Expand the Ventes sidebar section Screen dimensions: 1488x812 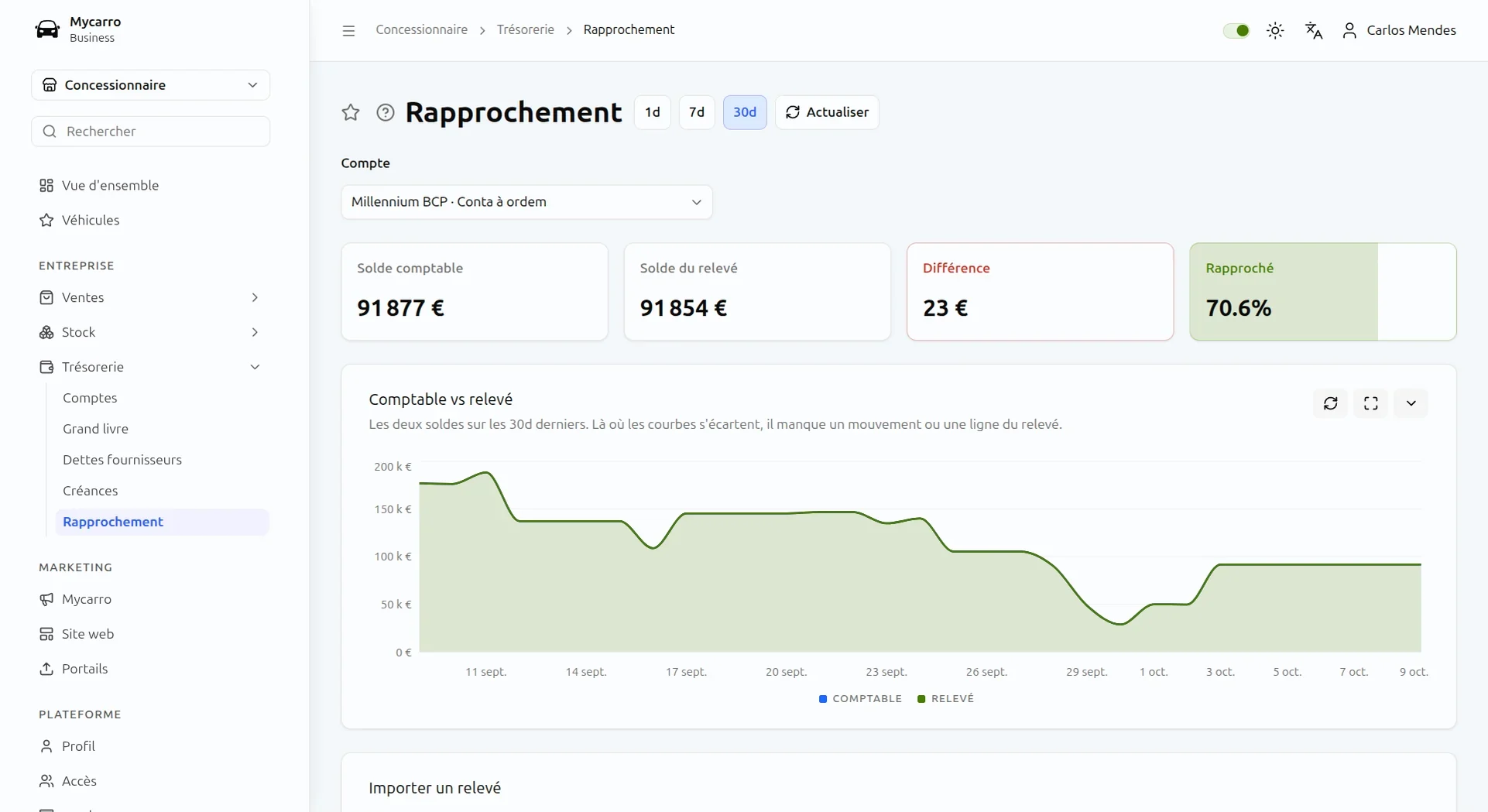[150, 297]
